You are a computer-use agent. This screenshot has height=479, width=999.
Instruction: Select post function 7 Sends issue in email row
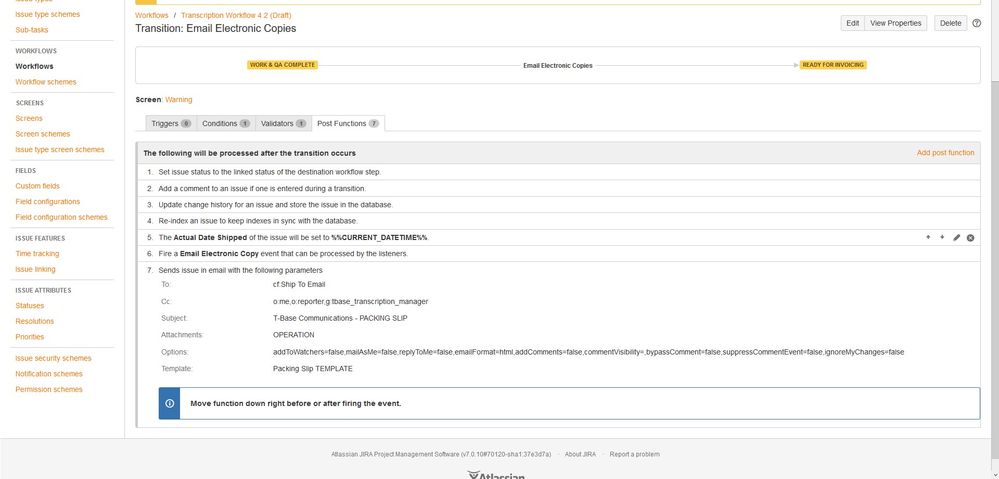tap(558, 344)
